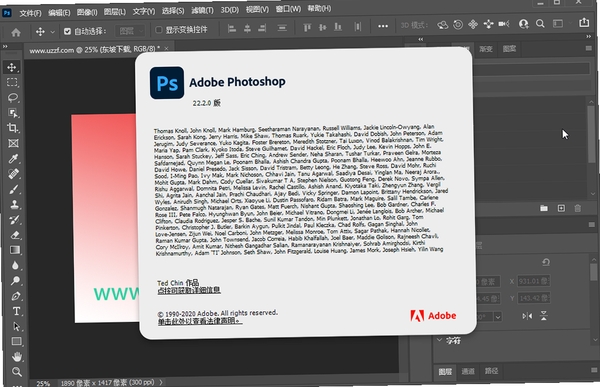Select the Move tool in the toolbox

click(12, 67)
